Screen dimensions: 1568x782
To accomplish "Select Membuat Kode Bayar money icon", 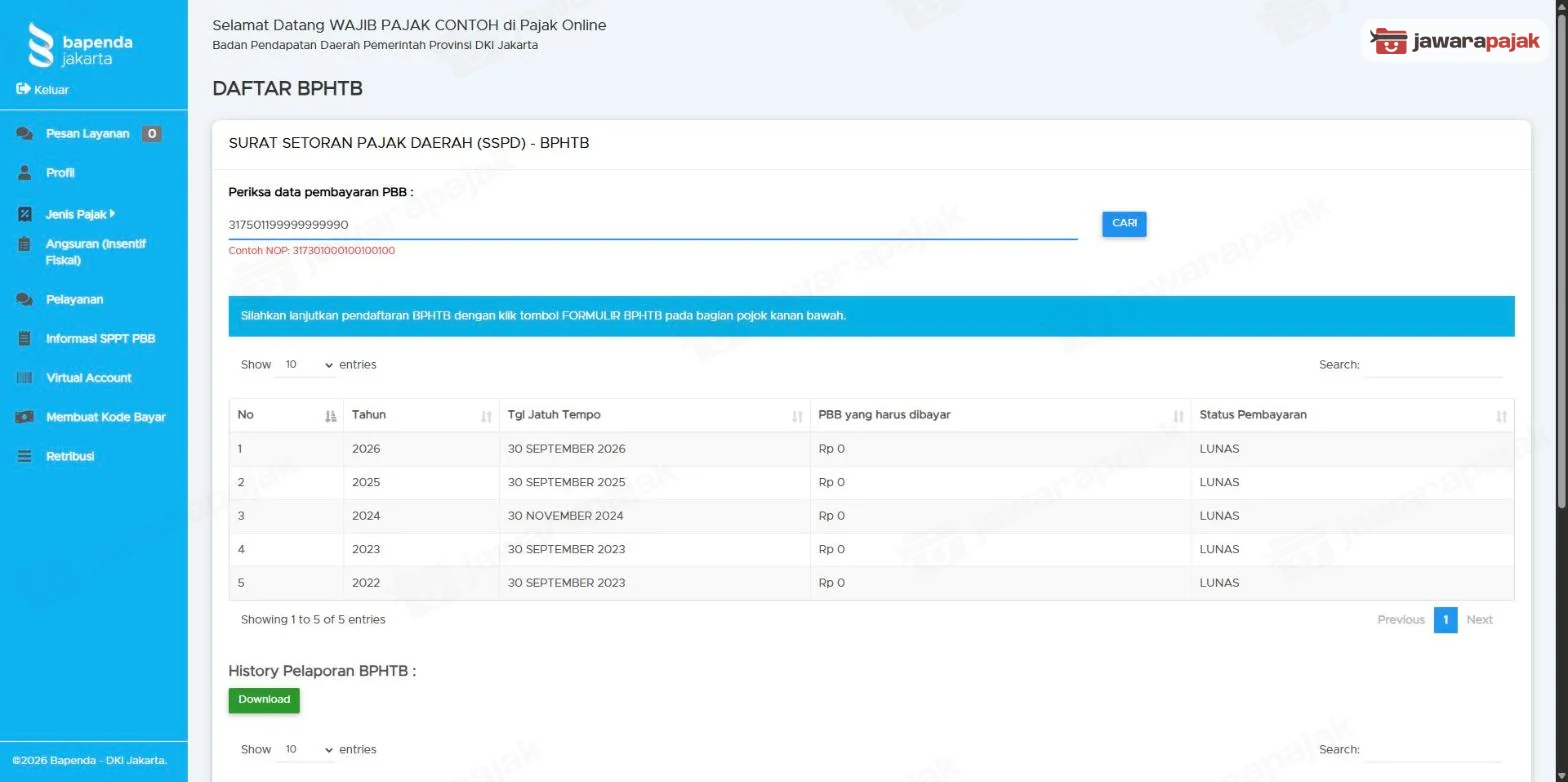I will click(25, 417).
